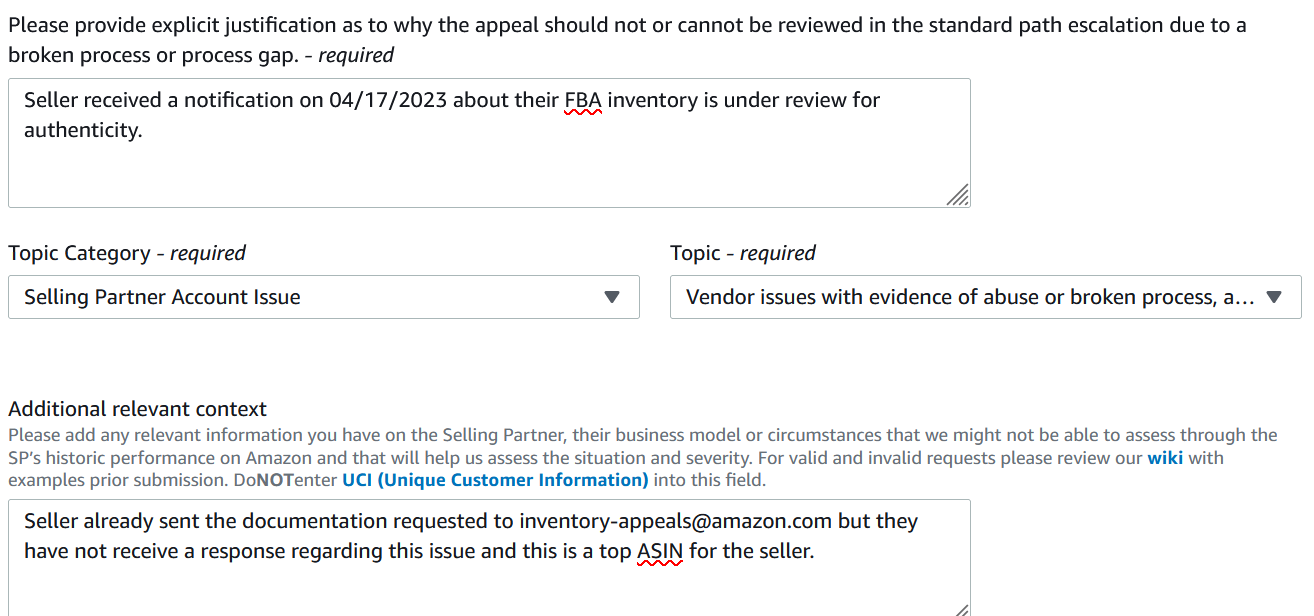
Task: Click the 'Selling Partner Account Issue' selected value
Action: 162,297
